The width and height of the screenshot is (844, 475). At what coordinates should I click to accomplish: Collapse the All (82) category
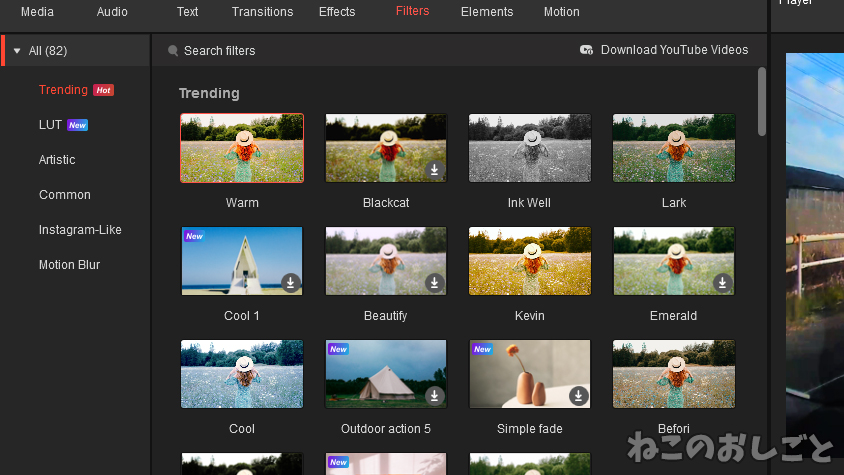tap(17, 51)
